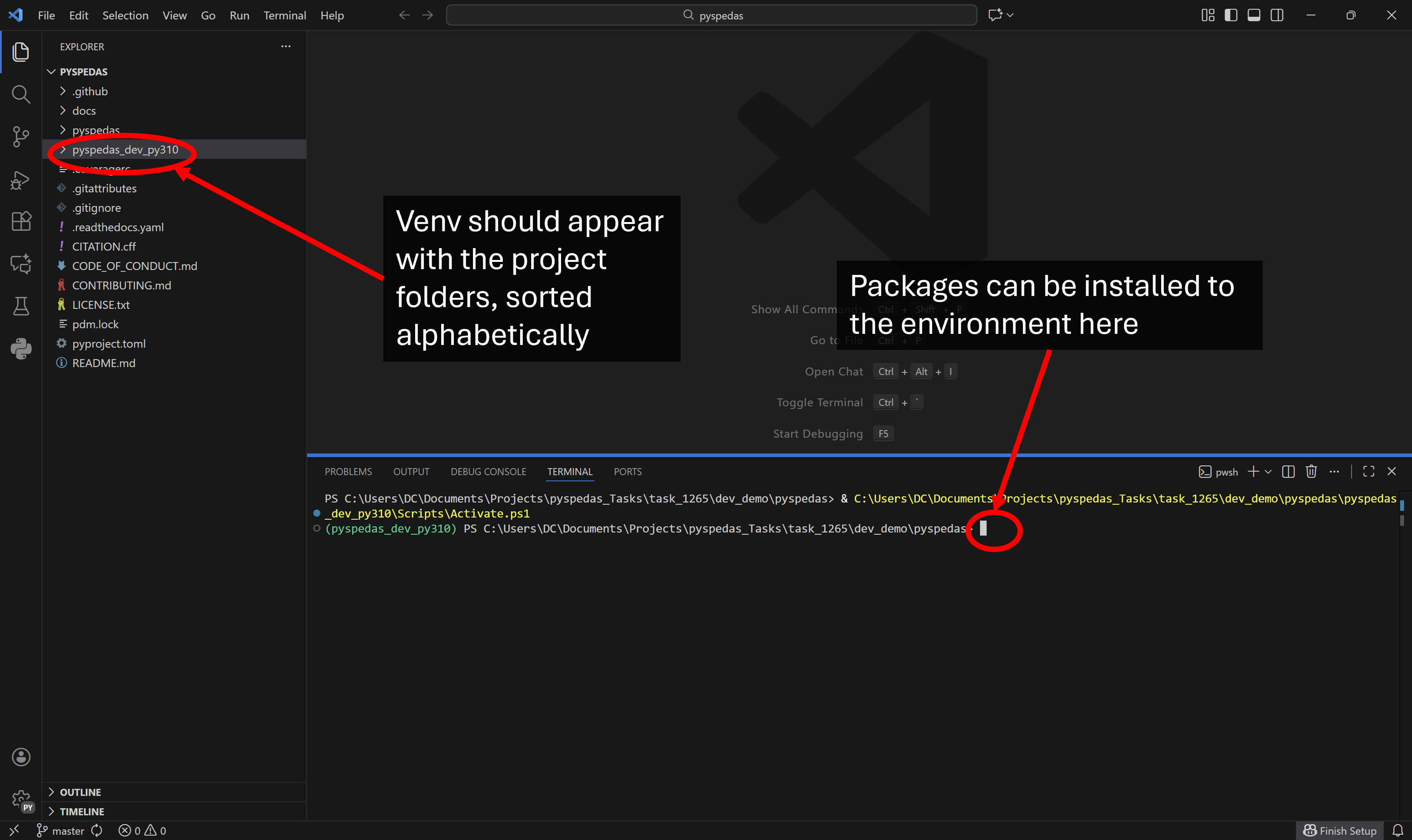Open .gitignore file
This screenshot has width=1412, height=840.
[x=174, y=208]
